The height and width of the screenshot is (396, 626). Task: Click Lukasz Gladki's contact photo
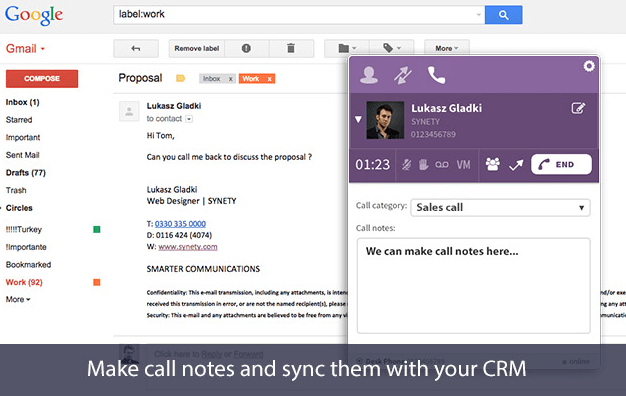coord(385,120)
